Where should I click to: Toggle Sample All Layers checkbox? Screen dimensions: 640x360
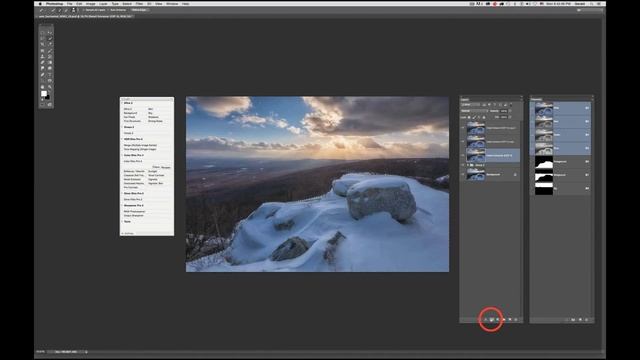83,10
